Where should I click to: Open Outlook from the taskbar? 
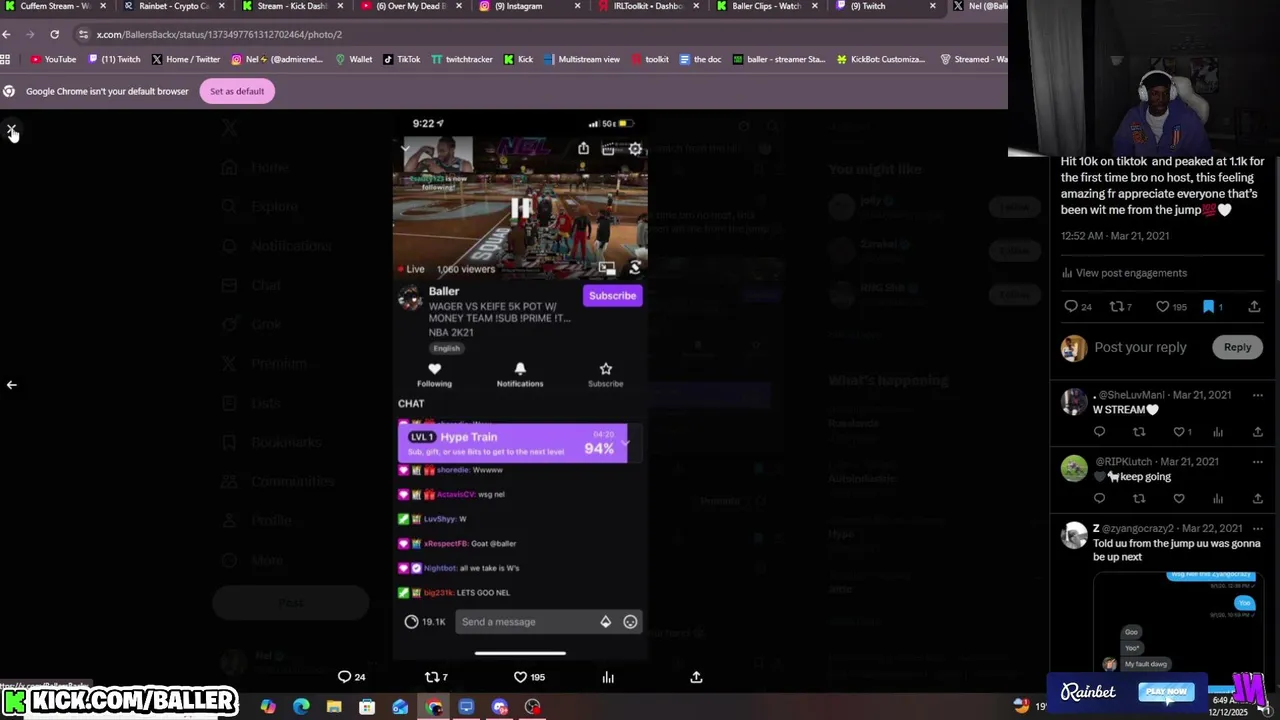tap(400, 707)
